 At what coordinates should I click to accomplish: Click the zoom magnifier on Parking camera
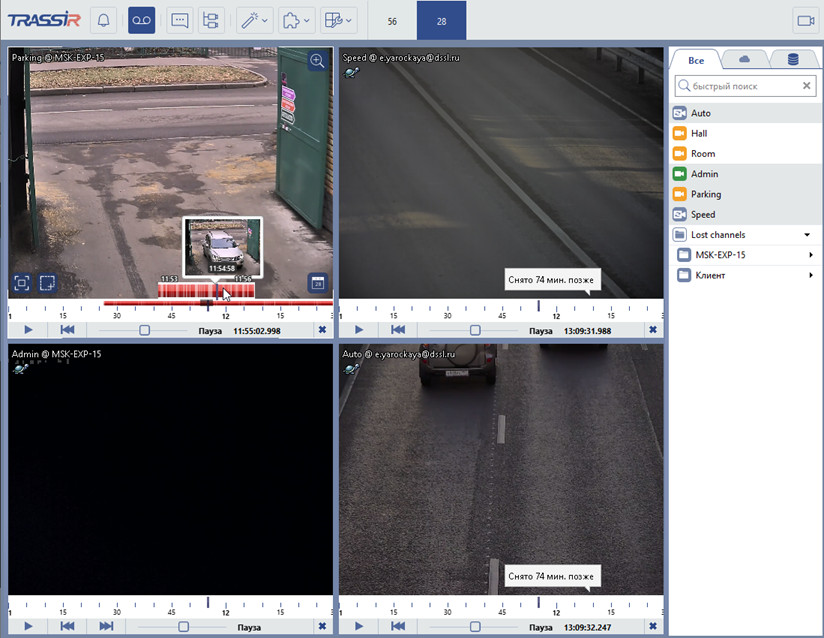[317, 61]
